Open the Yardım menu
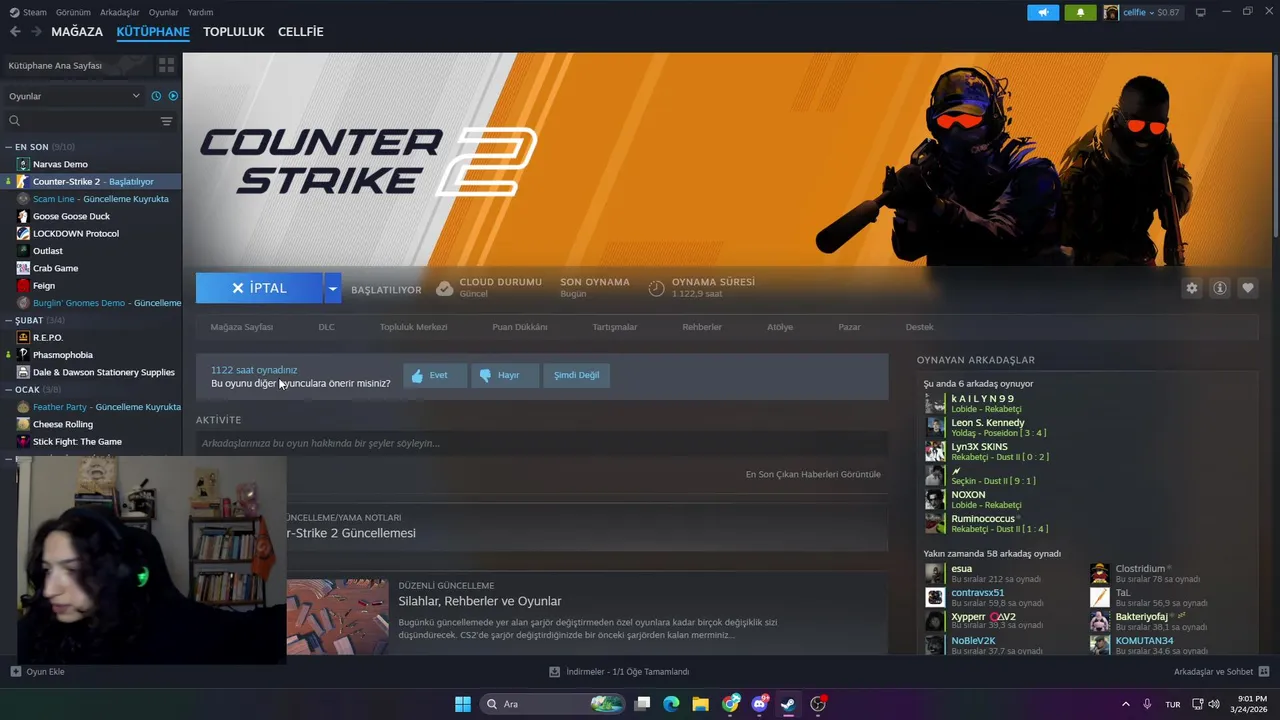Screen dimensions: 1280x720 (x=200, y=12)
